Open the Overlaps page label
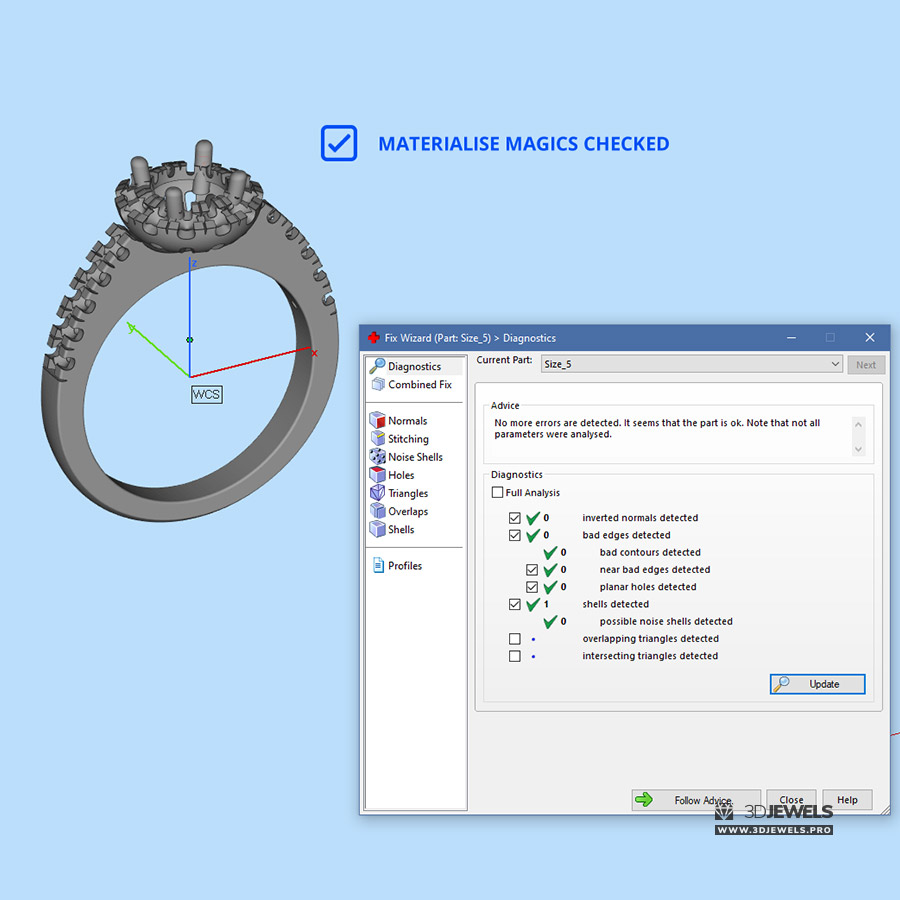 point(408,511)
